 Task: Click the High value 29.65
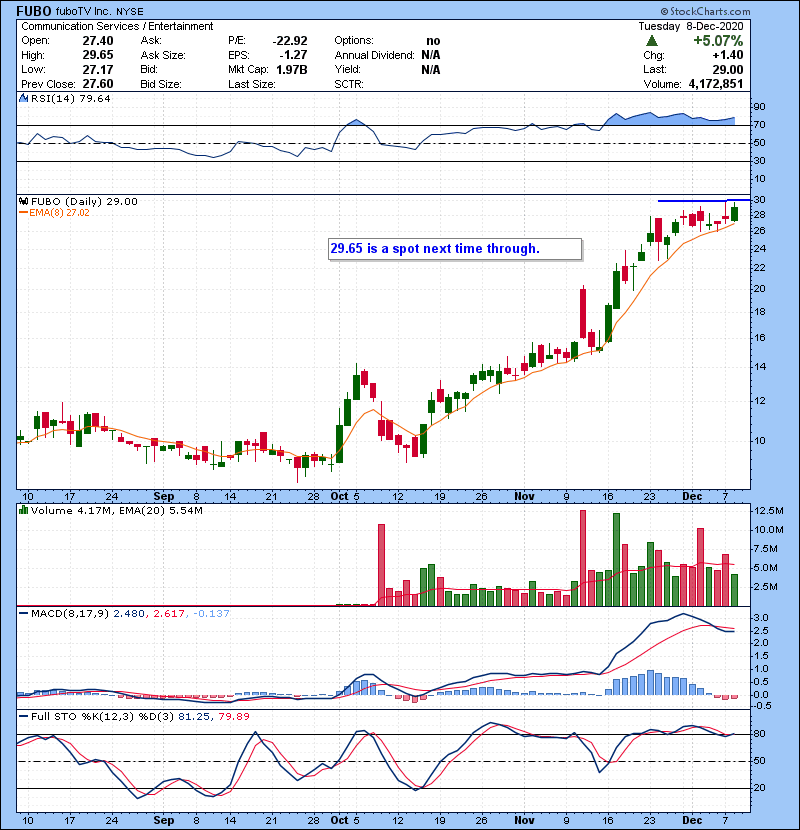coord(98,55)
